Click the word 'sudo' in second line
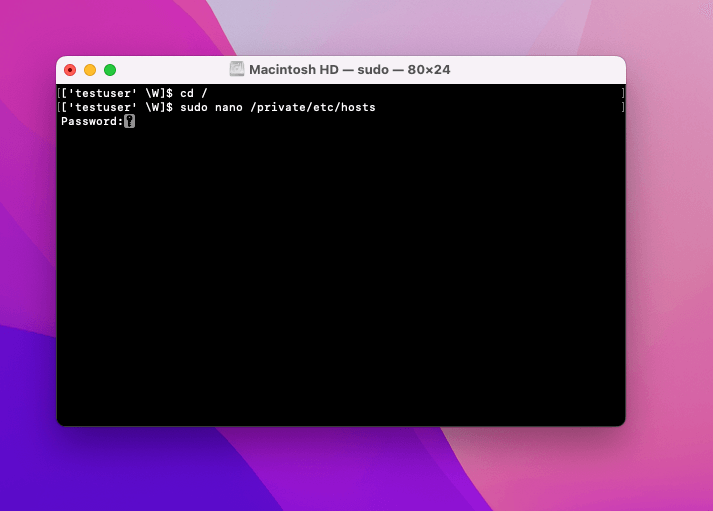Image resolution: width=713 pixels, height=511 pixels. coord(194,107)
